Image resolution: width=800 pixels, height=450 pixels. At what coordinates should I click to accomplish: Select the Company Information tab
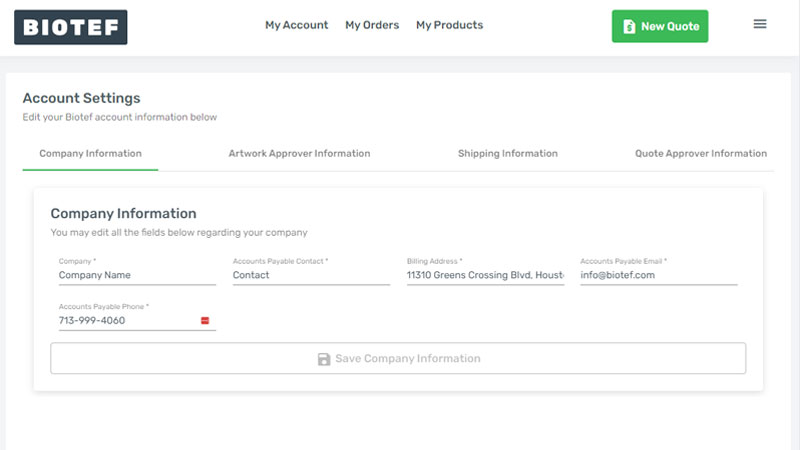click(90, 154)
